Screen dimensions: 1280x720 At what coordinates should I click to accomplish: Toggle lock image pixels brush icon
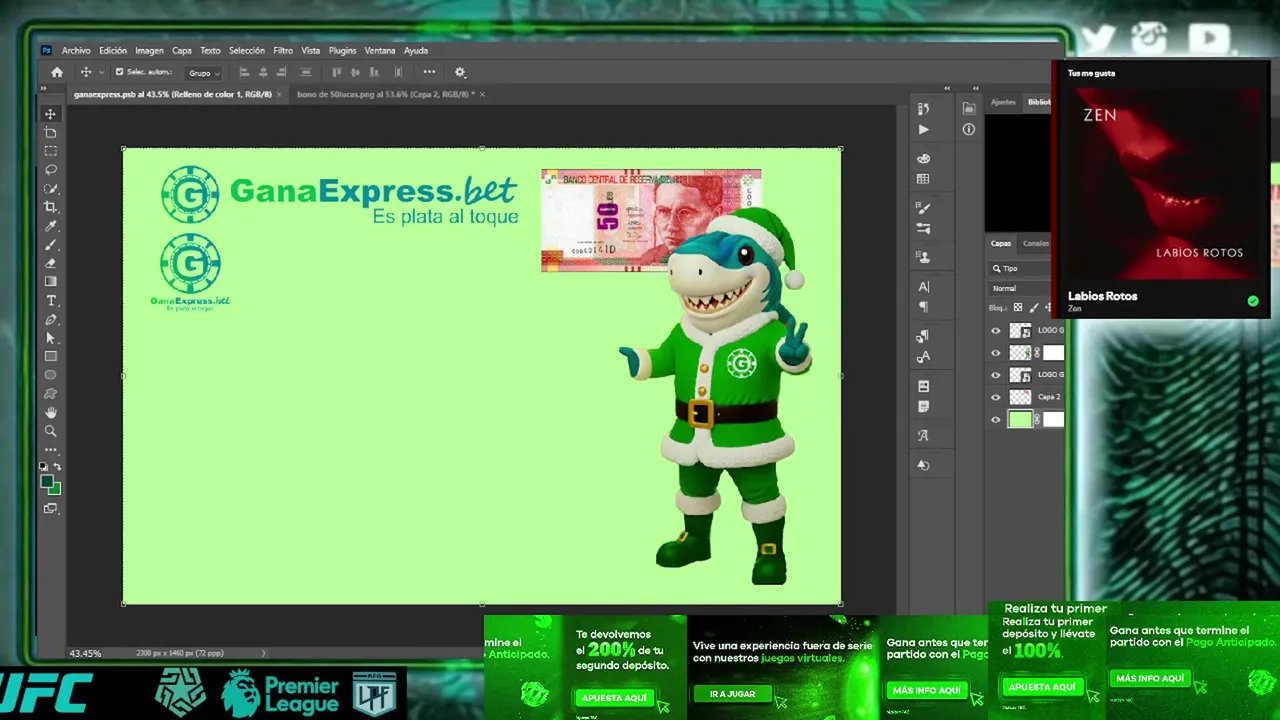tap(1033, 308)
